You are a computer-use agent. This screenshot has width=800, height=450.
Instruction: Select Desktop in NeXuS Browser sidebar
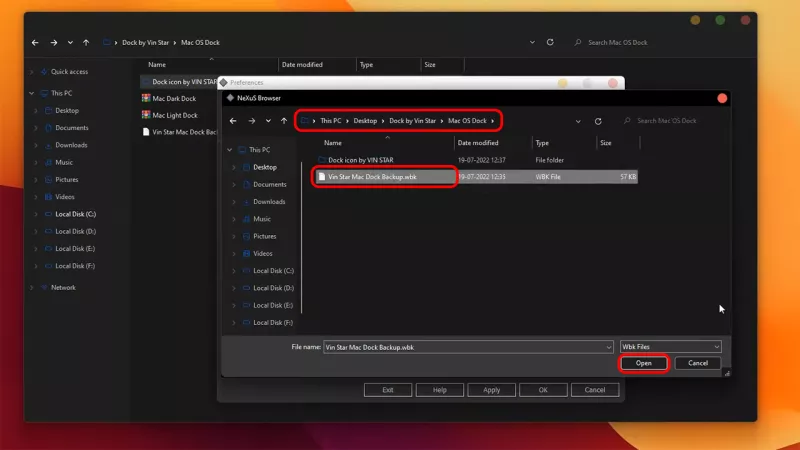265,167
